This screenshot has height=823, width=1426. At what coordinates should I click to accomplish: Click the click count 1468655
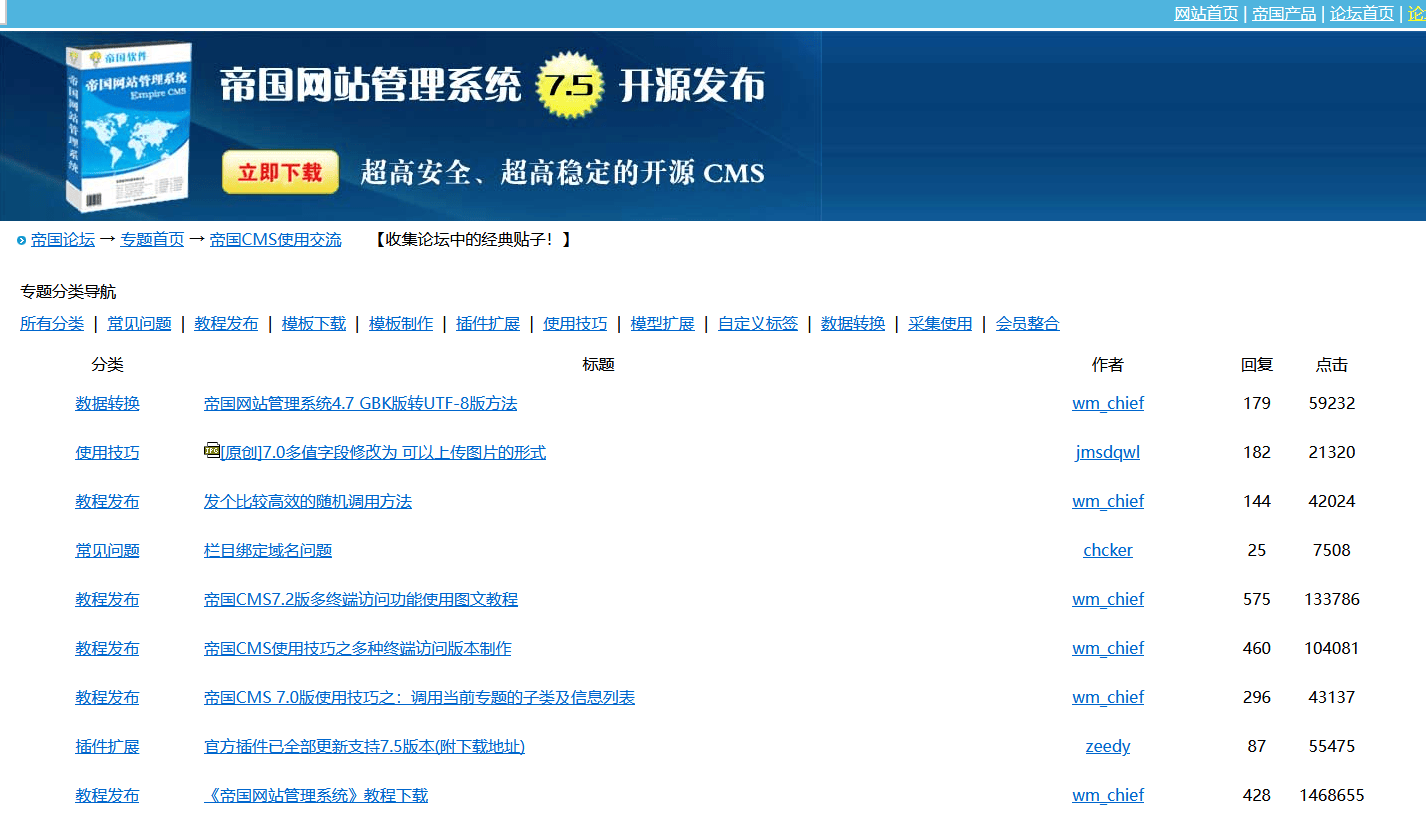pos(1332,796)
